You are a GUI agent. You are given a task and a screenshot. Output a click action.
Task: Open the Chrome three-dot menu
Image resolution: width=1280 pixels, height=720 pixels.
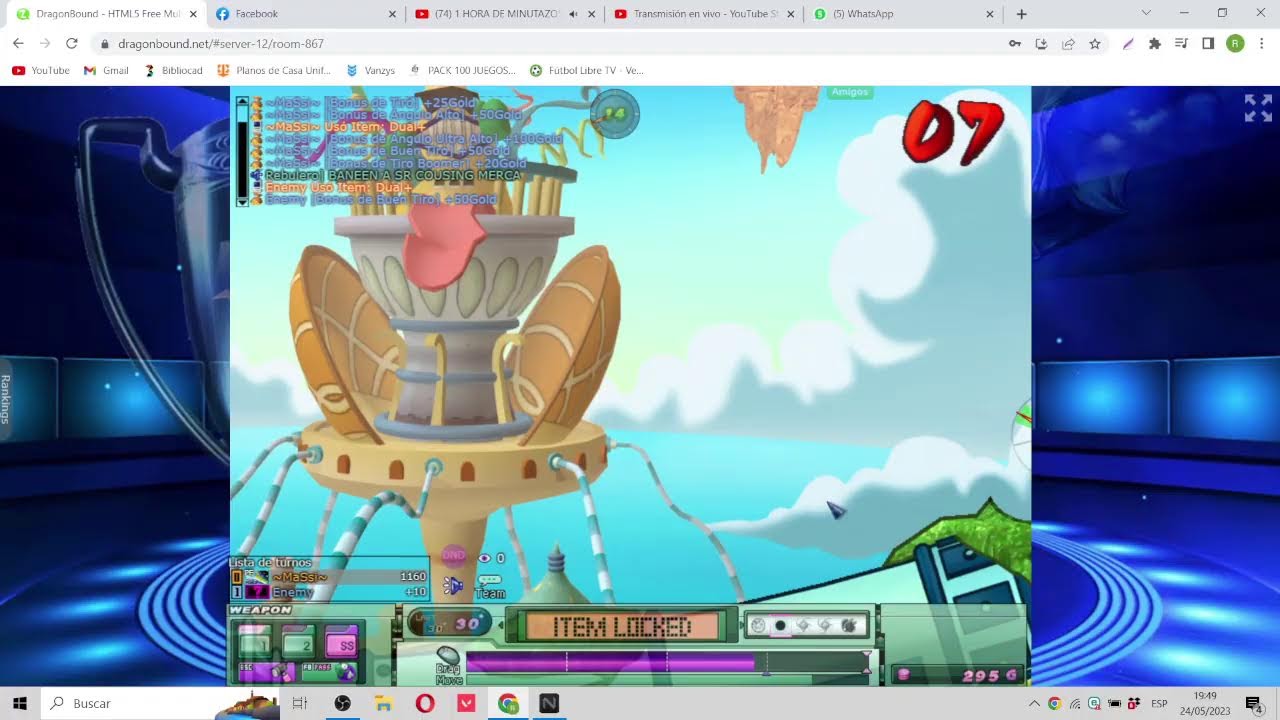1262,44
